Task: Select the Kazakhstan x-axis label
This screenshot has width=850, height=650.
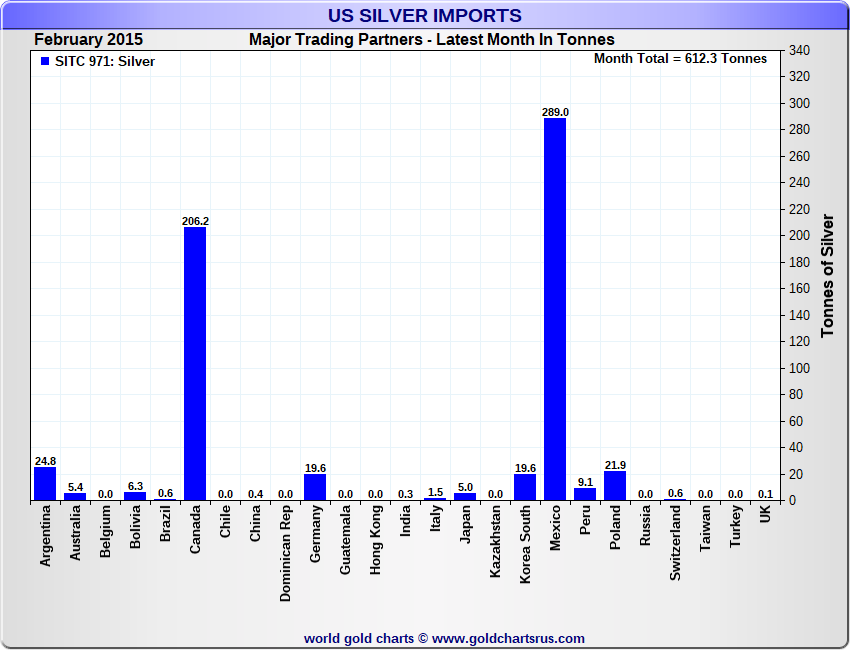Action: pos(496,546)
